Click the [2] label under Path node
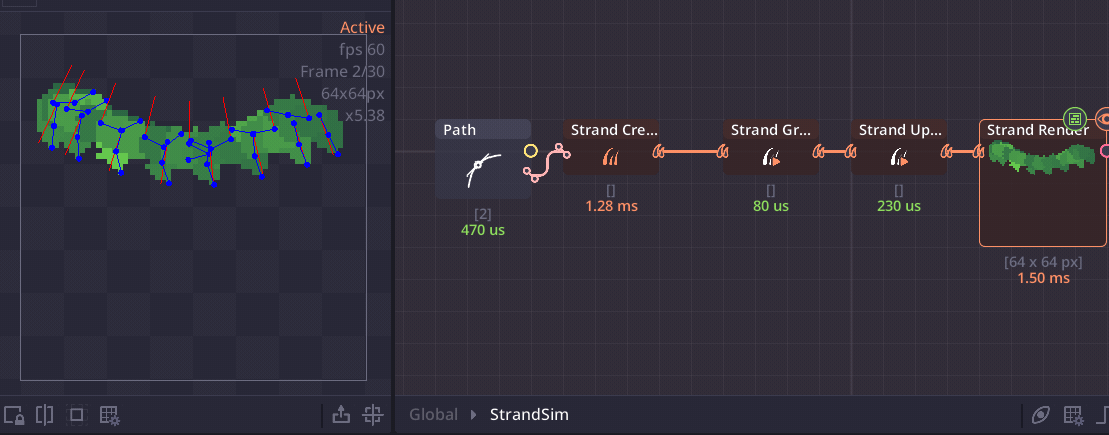 coord(482,214)
